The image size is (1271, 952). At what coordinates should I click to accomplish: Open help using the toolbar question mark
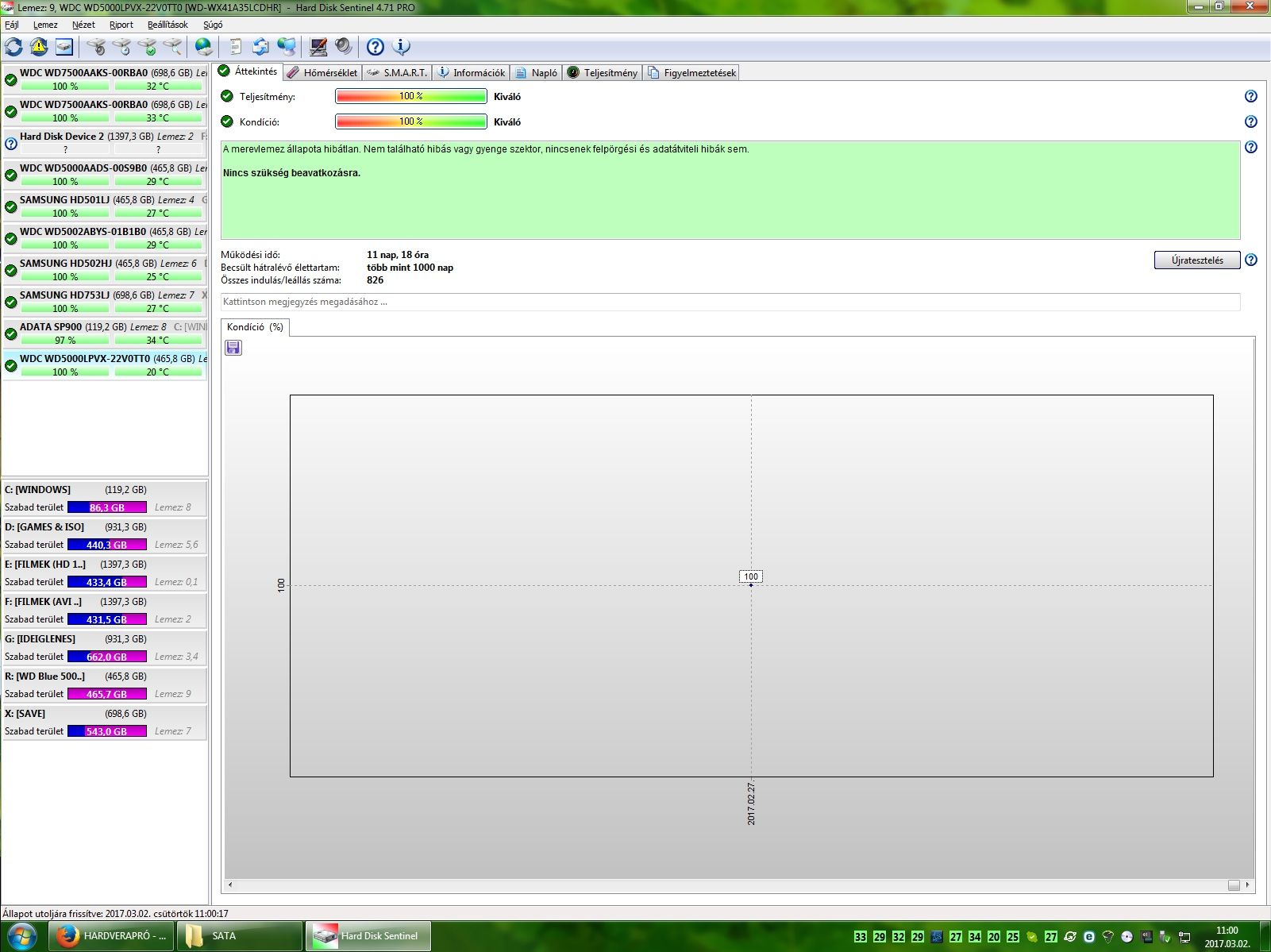coord(376,47)
